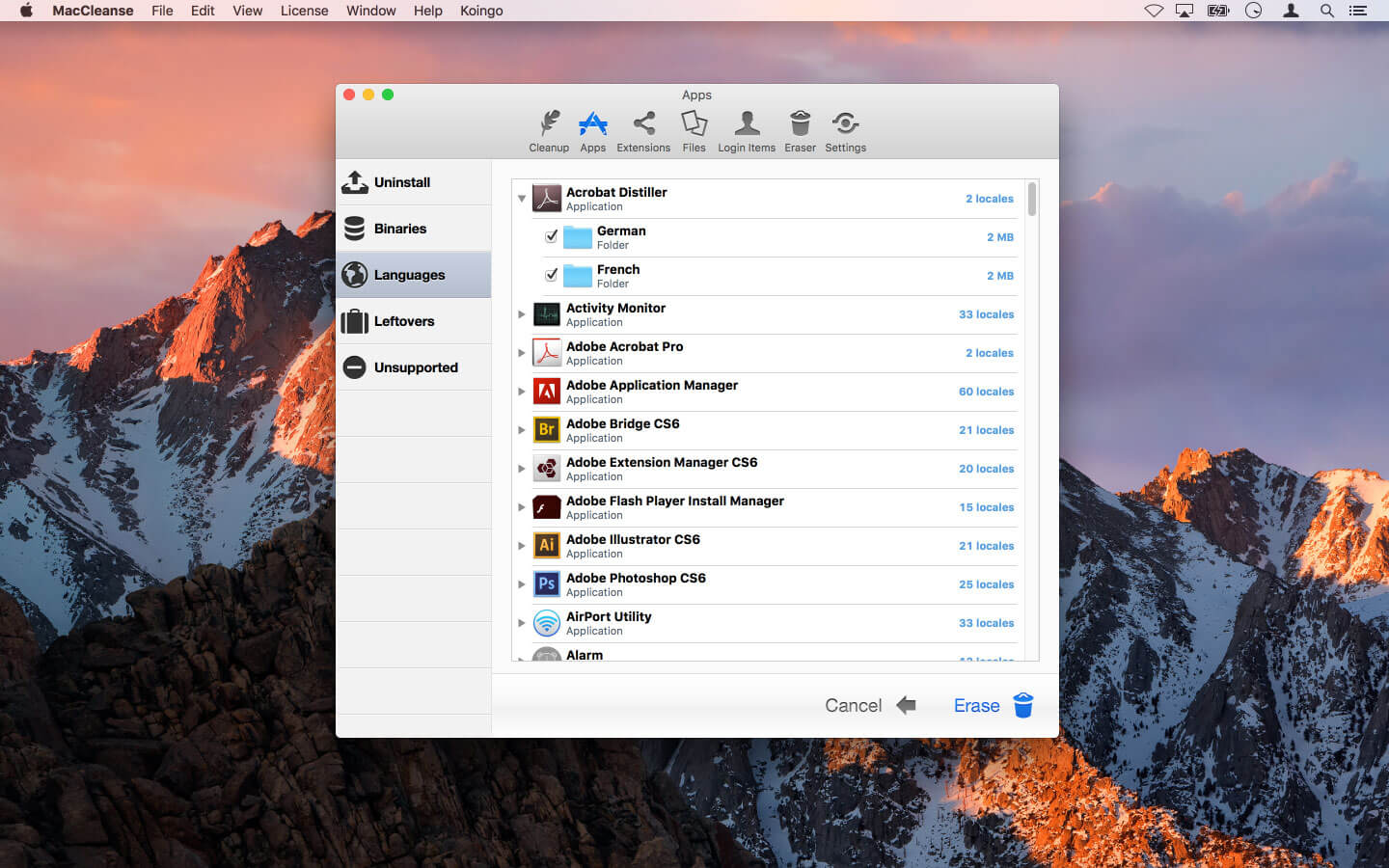Open the License menu
The width and height of the screenshot is (1389, 868).
coord(304,11)
